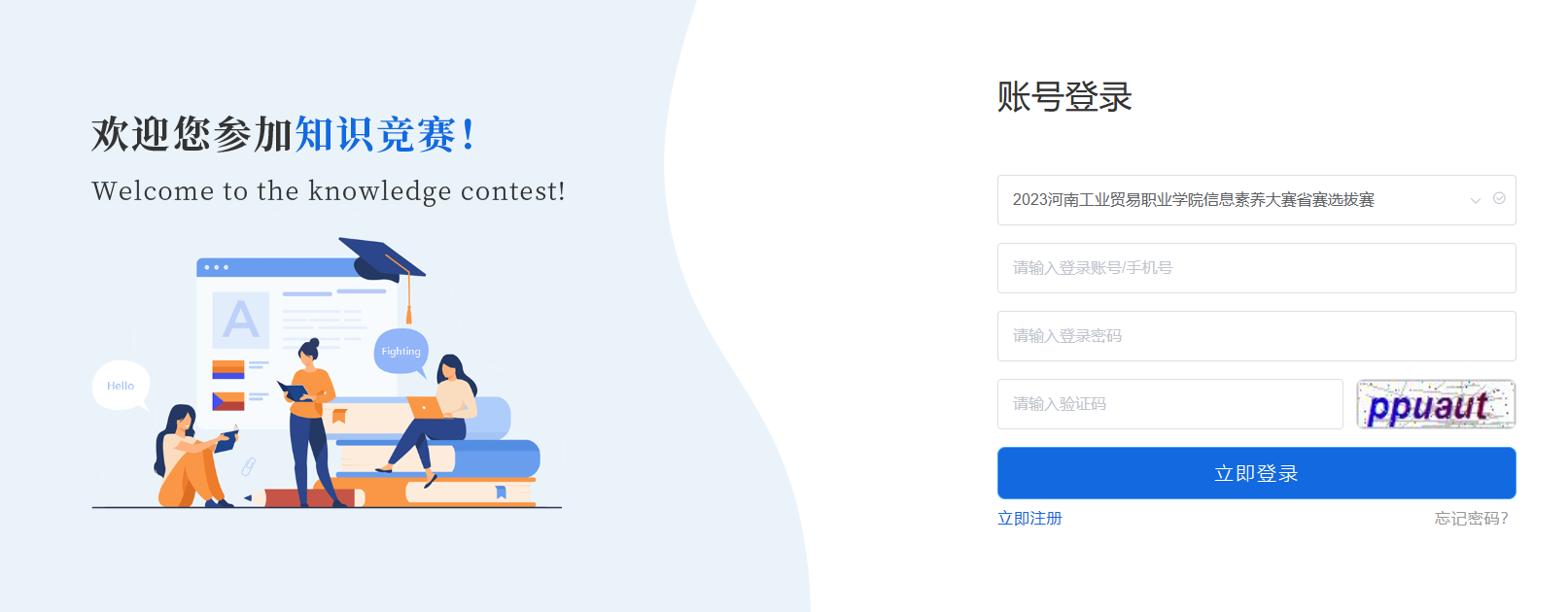Click the three dots on the illustrated window

(217, 267)
